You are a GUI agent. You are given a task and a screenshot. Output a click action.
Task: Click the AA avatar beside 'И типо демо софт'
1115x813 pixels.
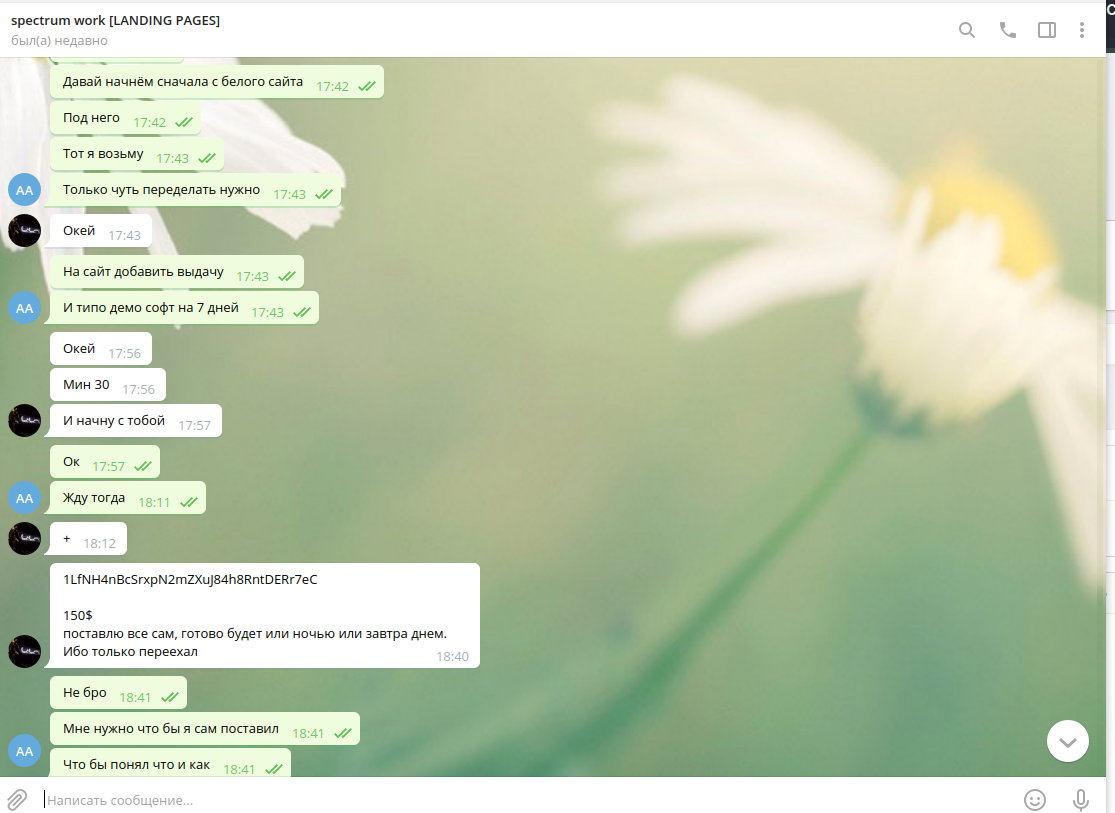click(24, 308)
